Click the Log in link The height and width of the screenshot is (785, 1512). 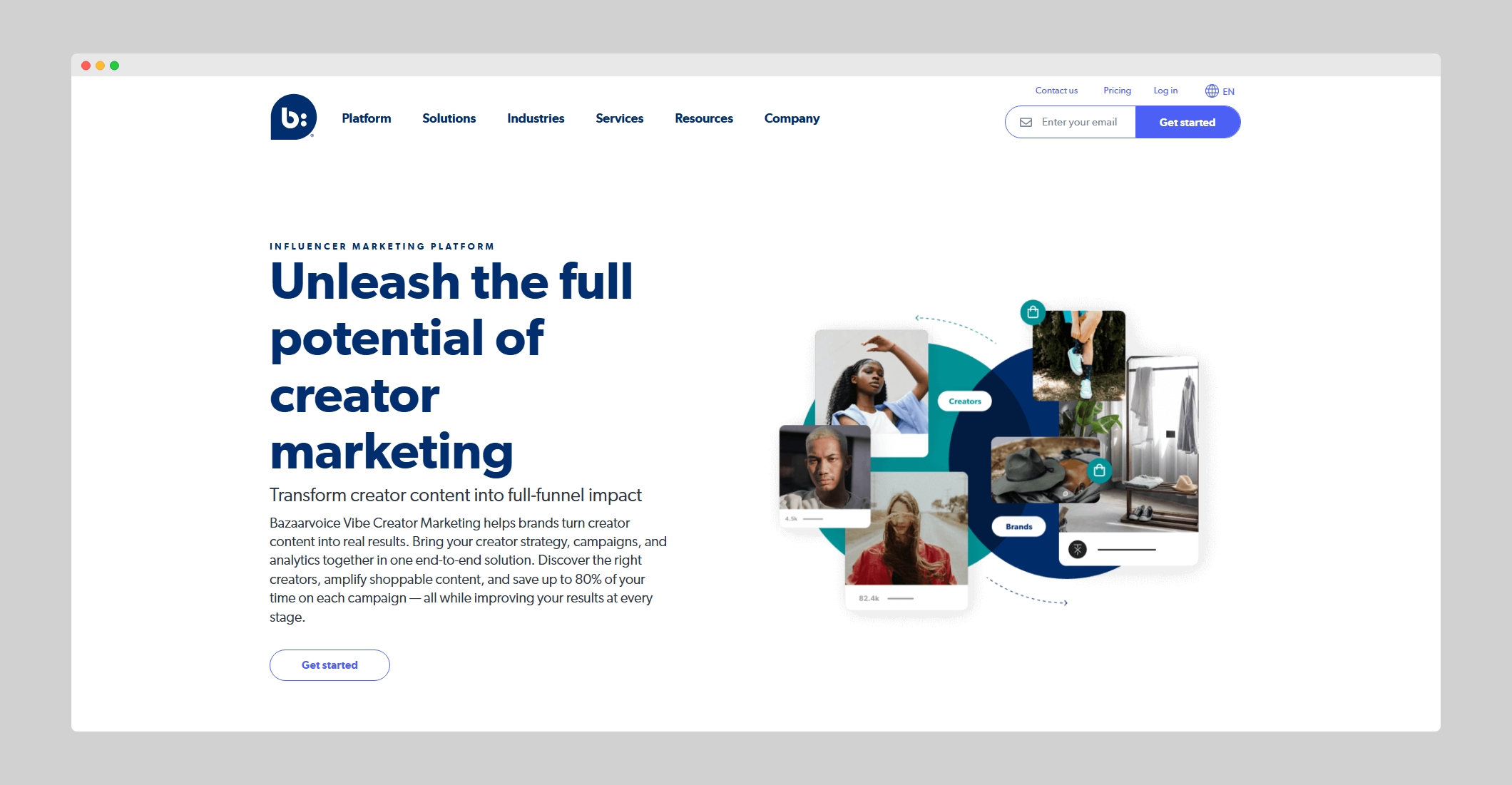(x=1165, y=91)
